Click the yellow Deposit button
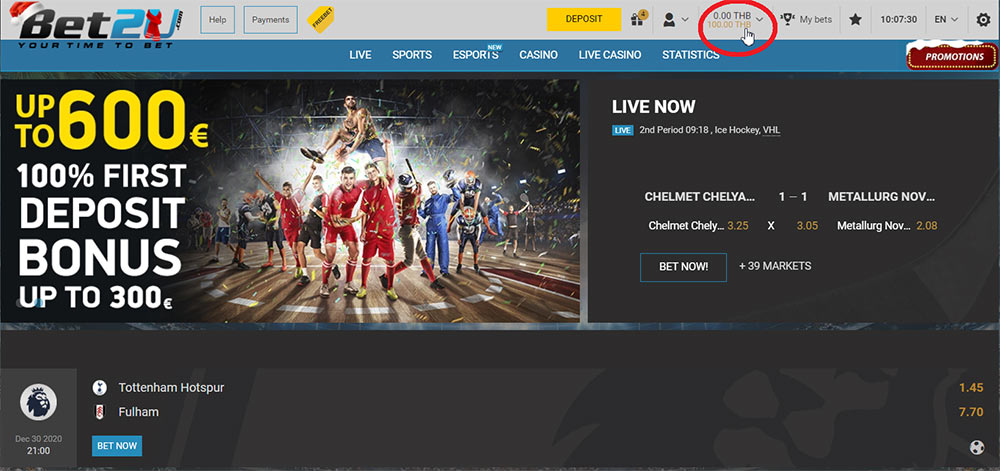Screen dimensions: 1000x471 [584, 19]
